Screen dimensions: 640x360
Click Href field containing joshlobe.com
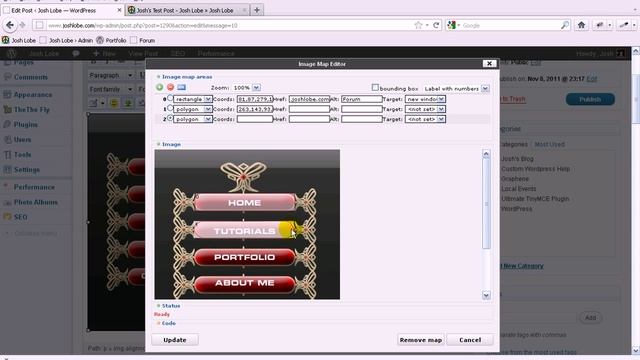point(309,99)
